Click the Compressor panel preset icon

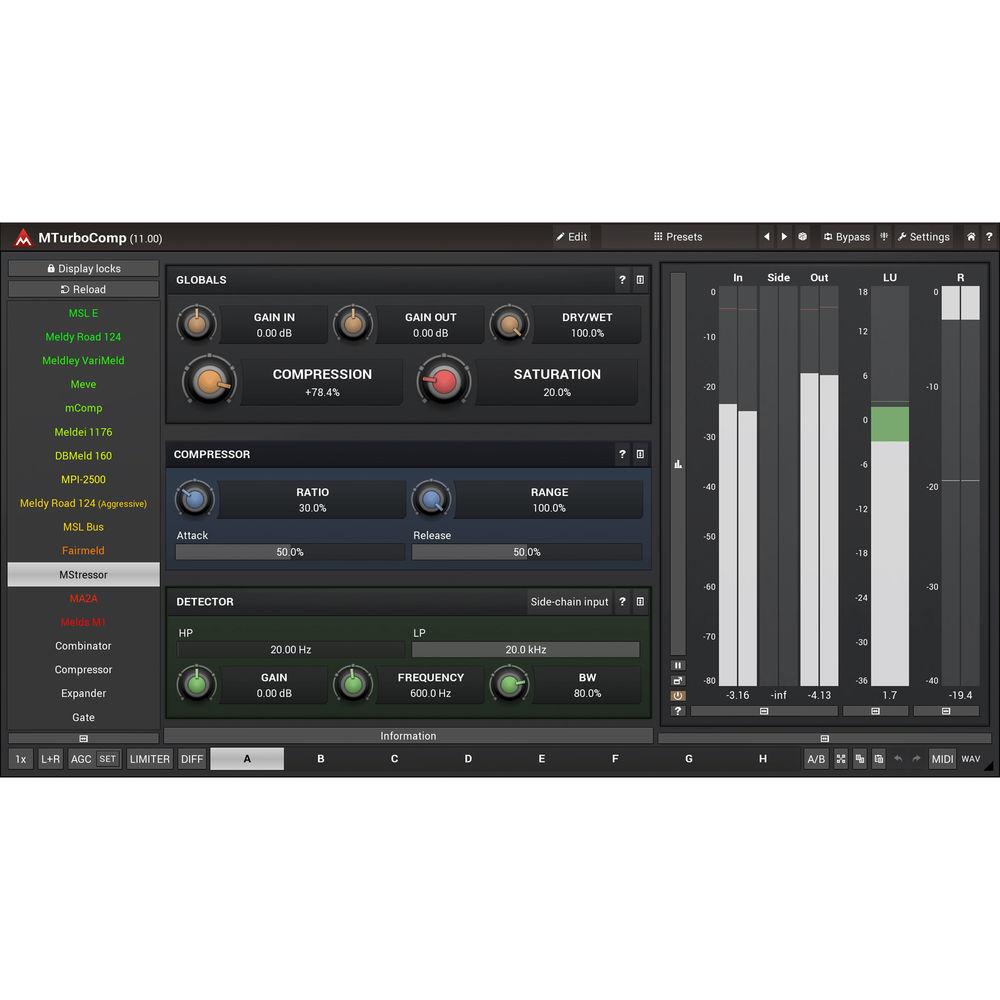click(x=640, y=454)
